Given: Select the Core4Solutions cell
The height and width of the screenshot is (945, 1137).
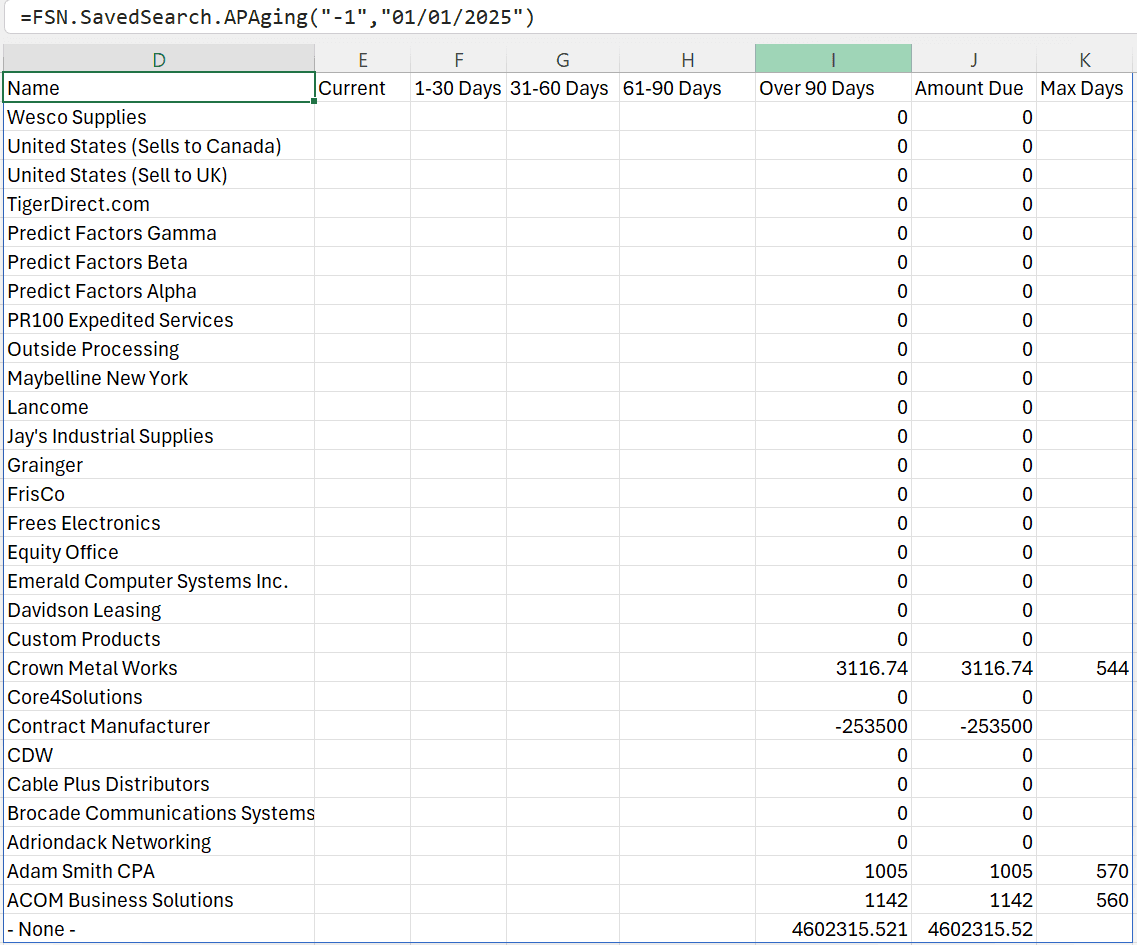Looking at the screenshot, I should click(x=159, y=697).
